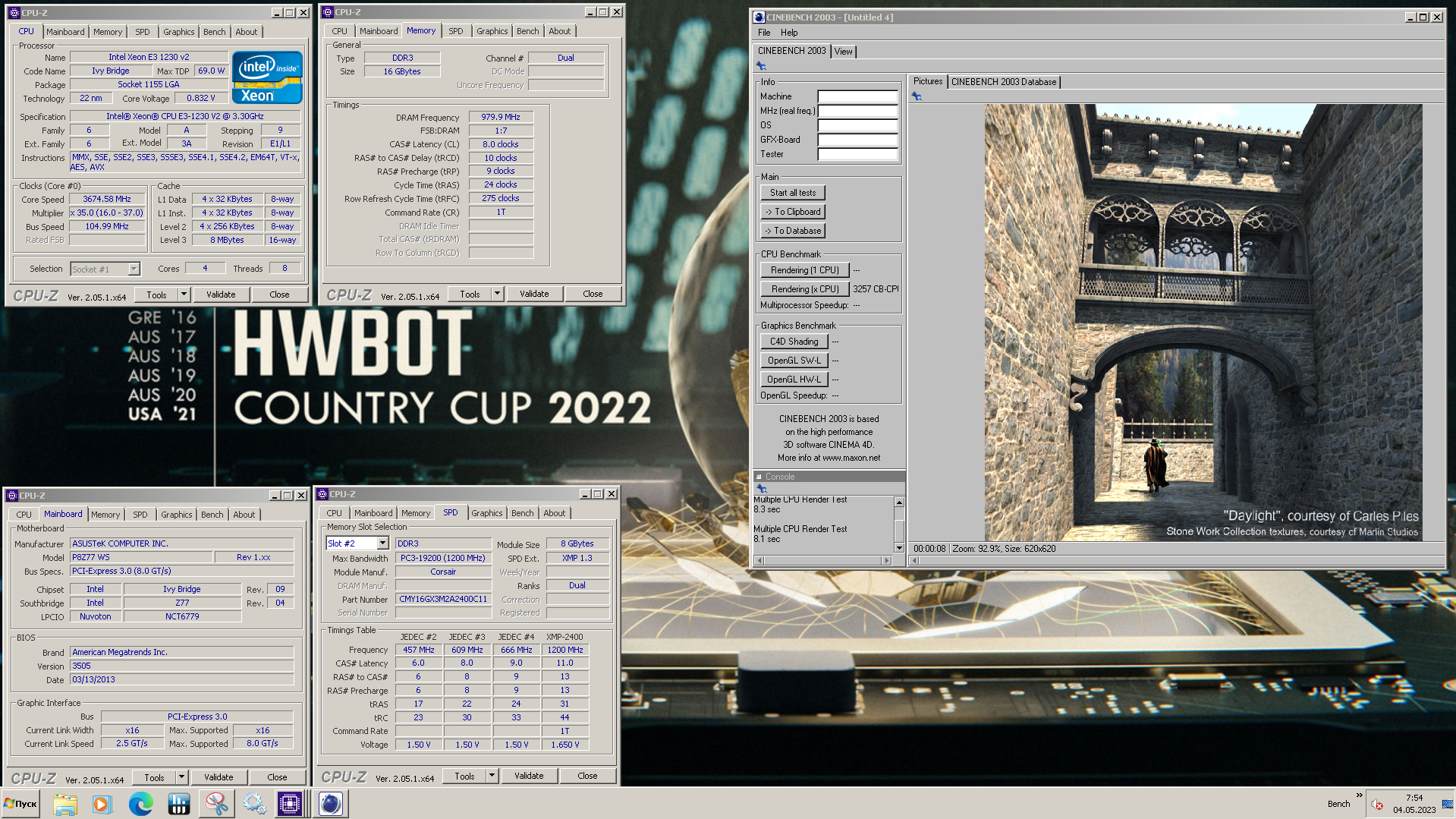
Task: Run the Rendering (1 CPU) benchmark
Action: [804, 270]
